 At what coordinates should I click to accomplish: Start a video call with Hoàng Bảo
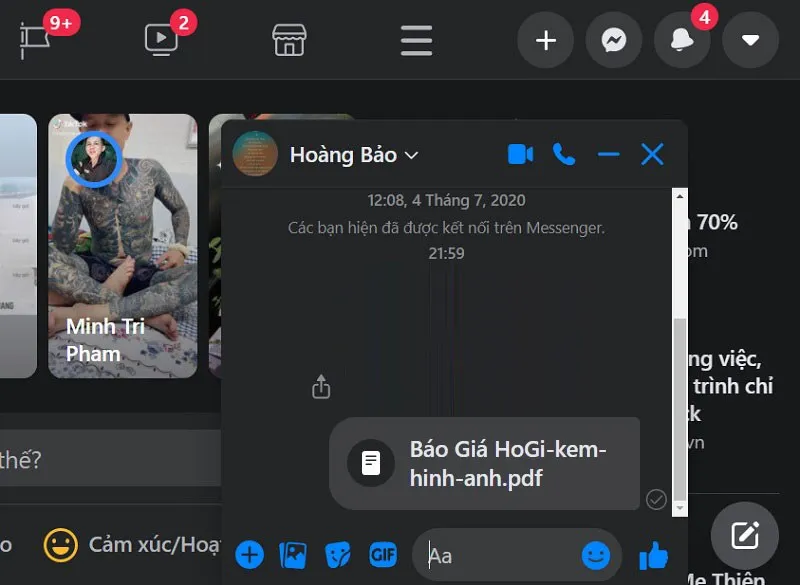(520, 155)
